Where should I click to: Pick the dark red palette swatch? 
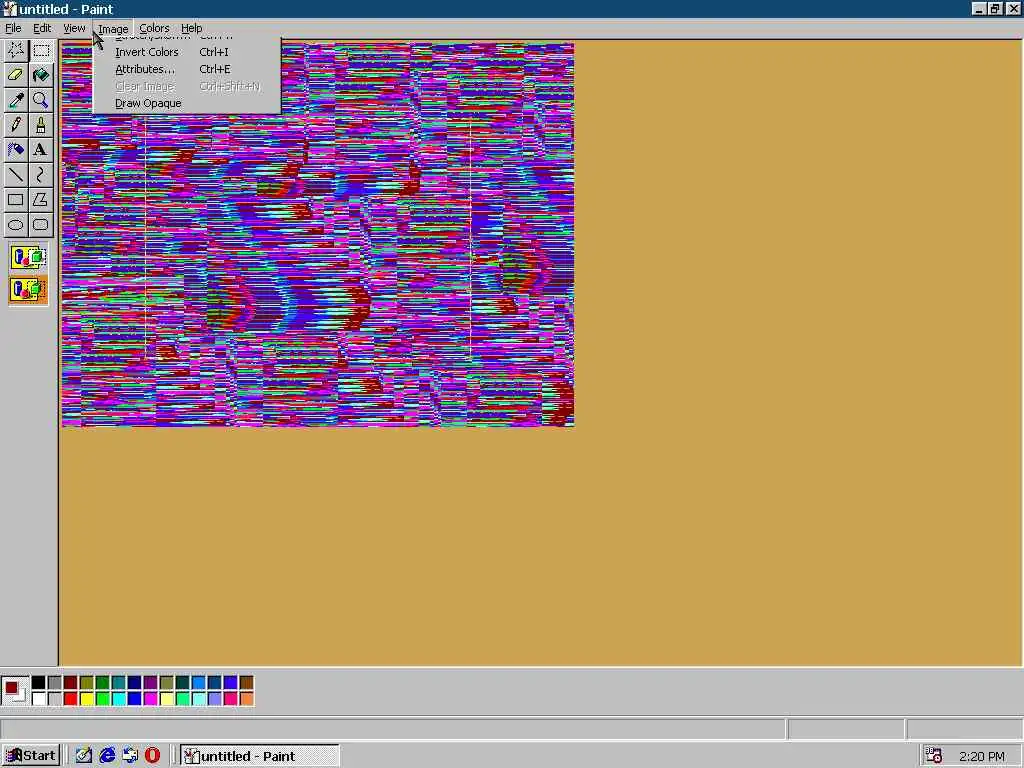[71, 682]
